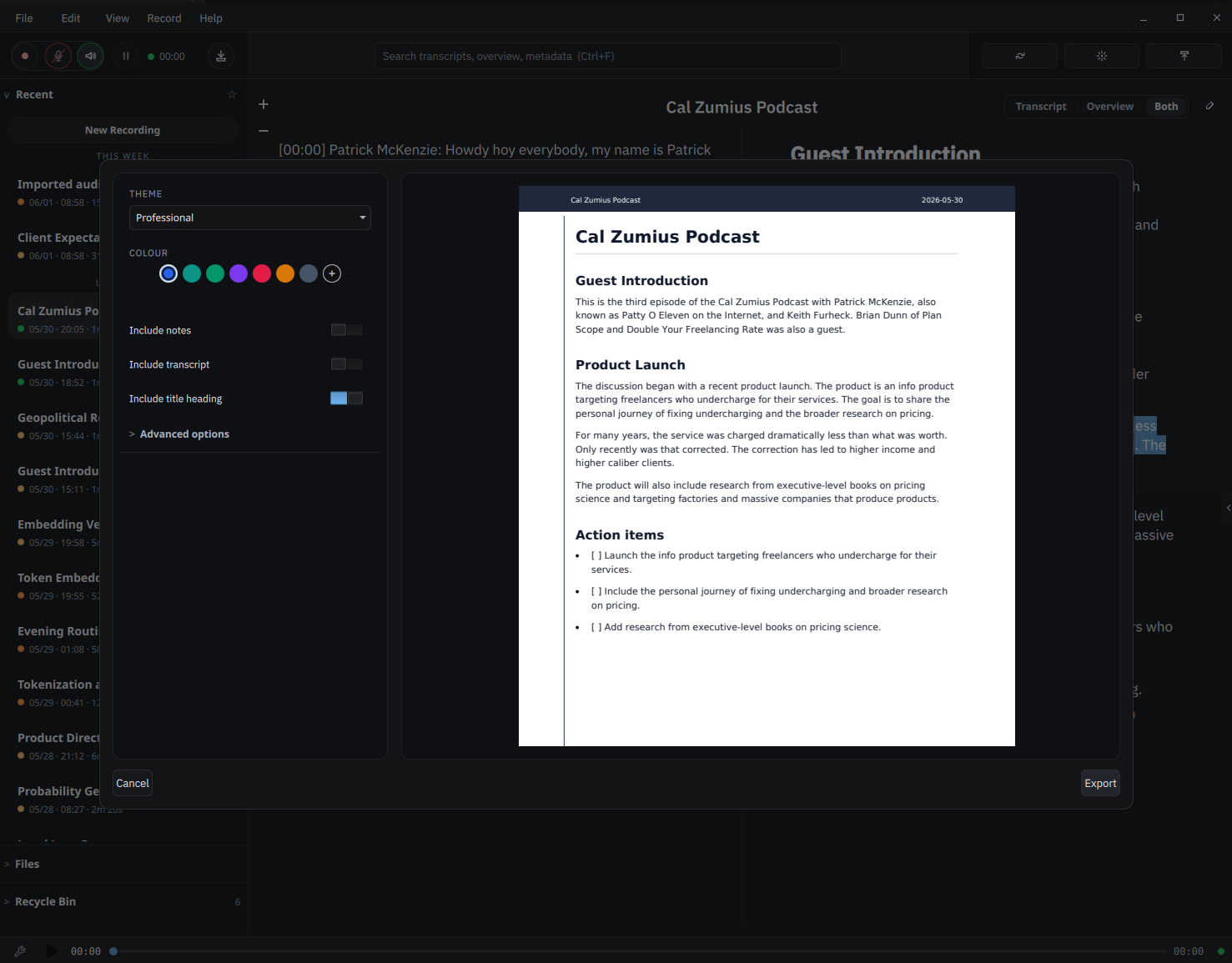Click the sparkle generate icon button
This screenshot has height=963, width=1232.
coord(1102,56)
